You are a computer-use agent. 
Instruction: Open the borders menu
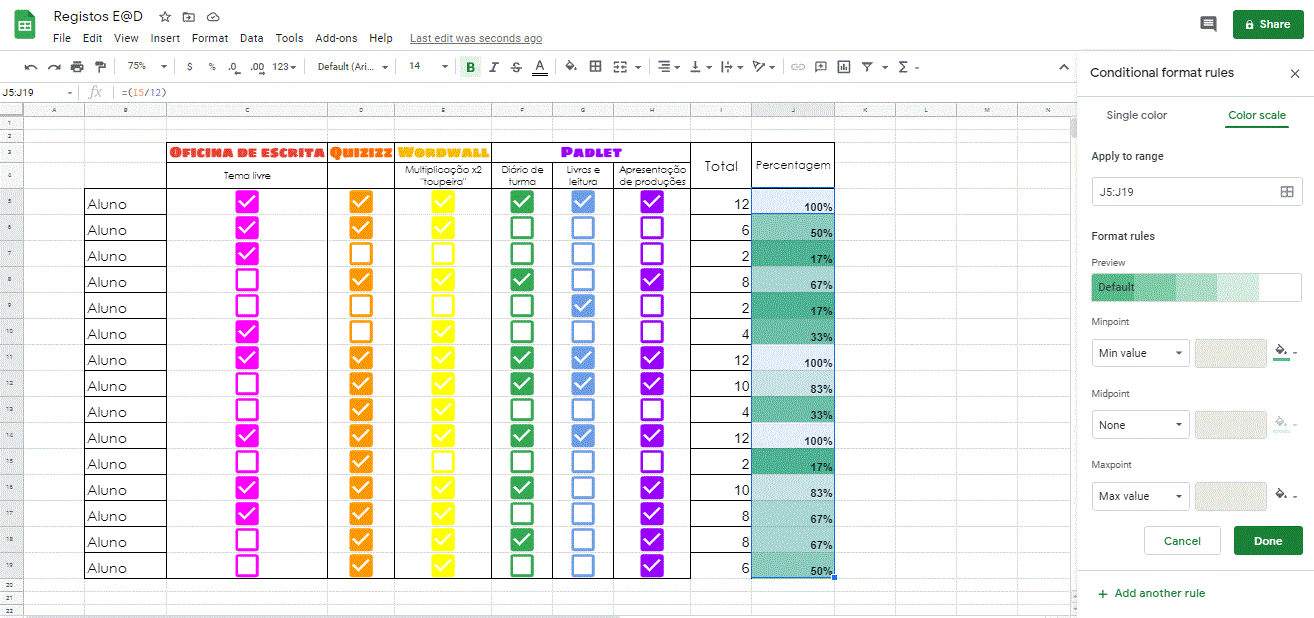click(x=596, y=67)
